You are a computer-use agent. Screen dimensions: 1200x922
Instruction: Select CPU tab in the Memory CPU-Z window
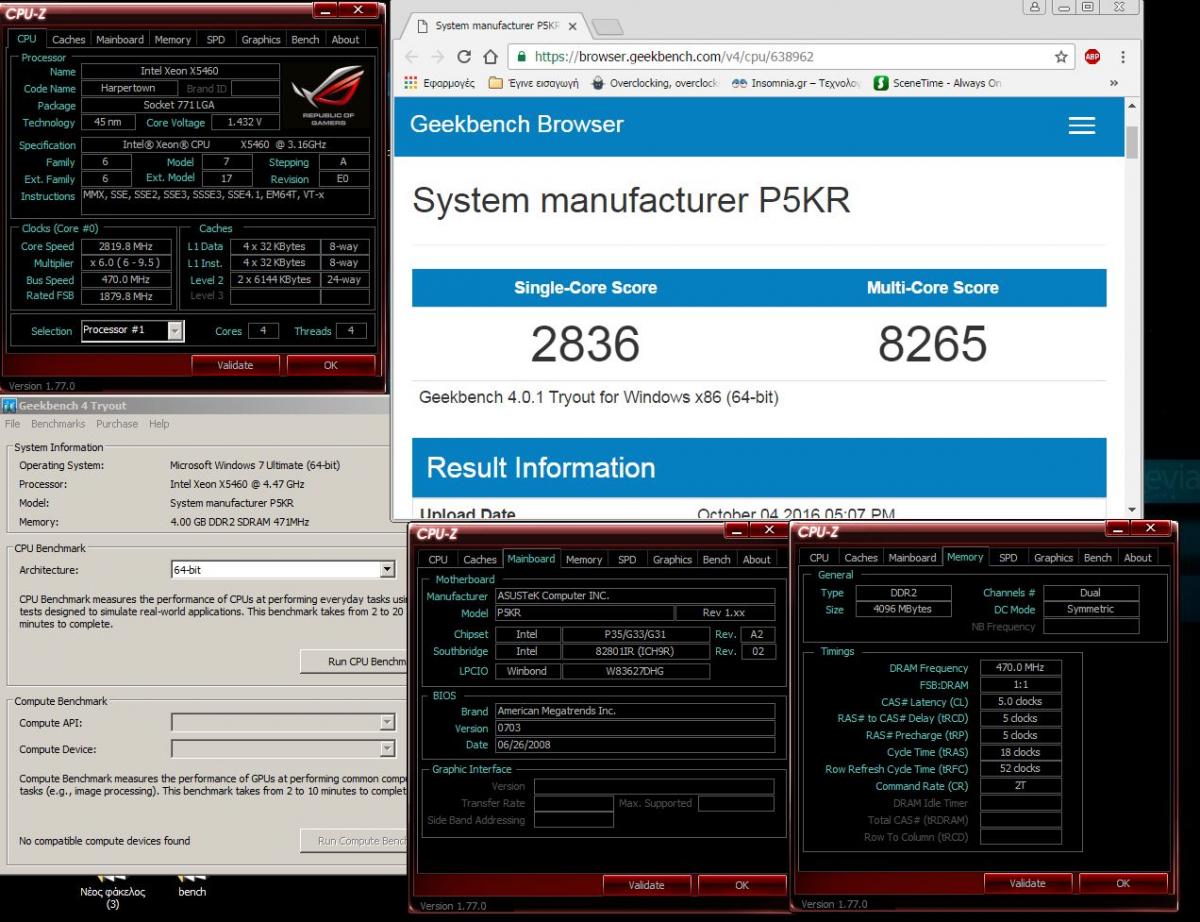(x=819, y=558)
